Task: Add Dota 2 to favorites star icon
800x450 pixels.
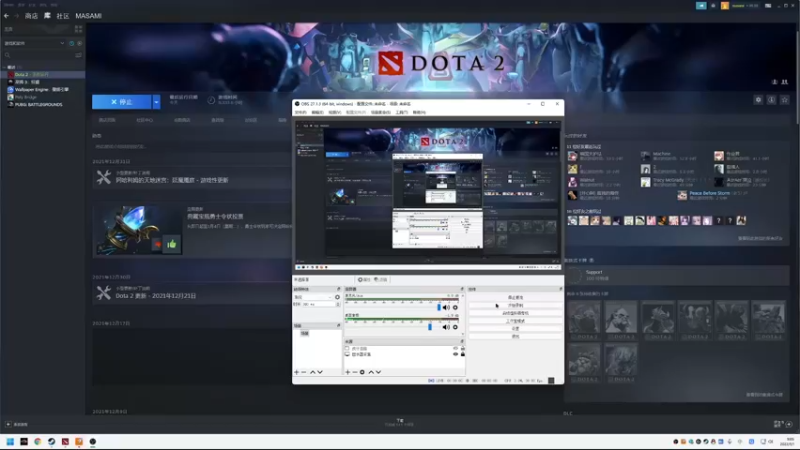Action: [785, 100]
